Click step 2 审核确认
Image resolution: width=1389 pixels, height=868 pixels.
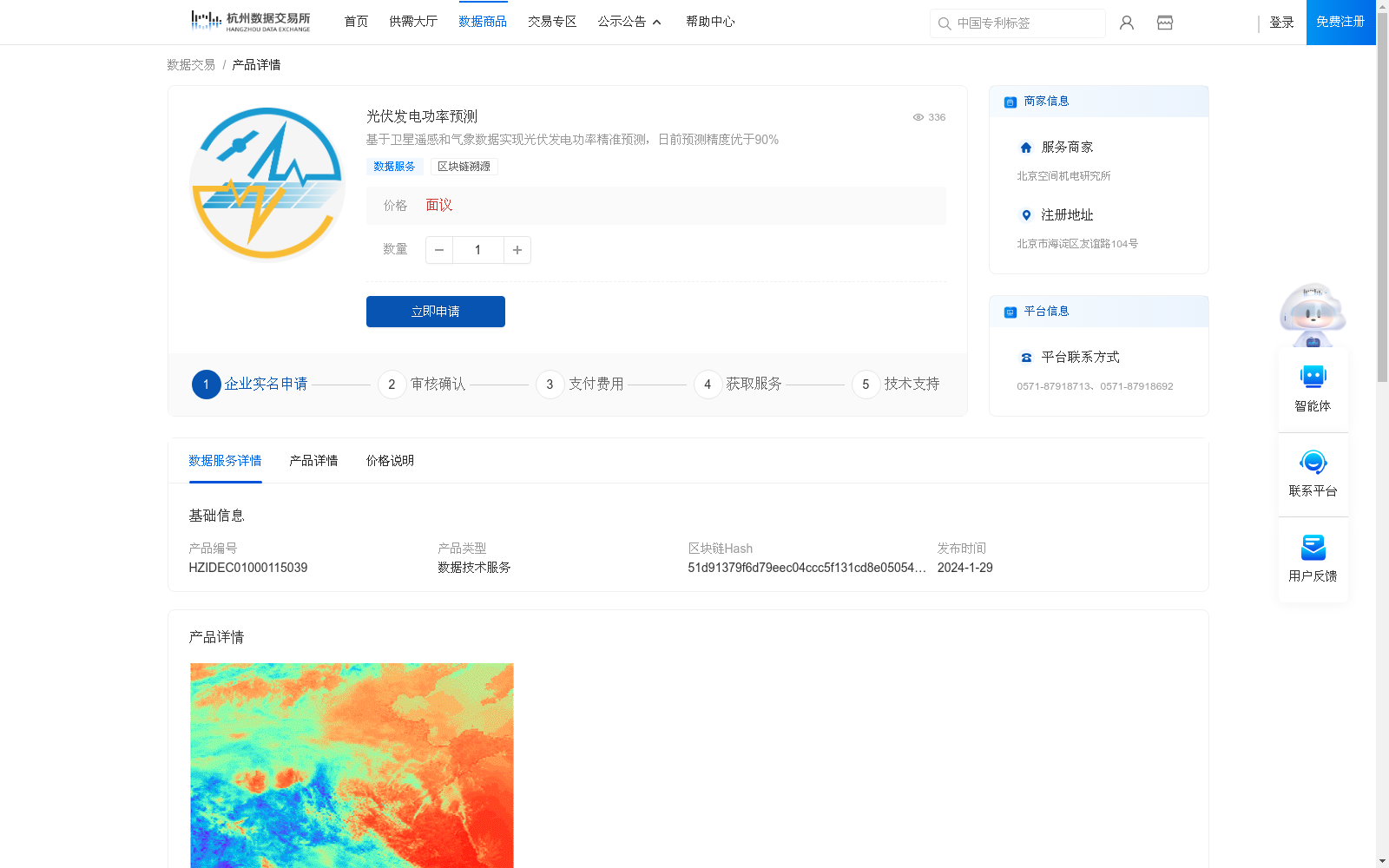point(422,384)
